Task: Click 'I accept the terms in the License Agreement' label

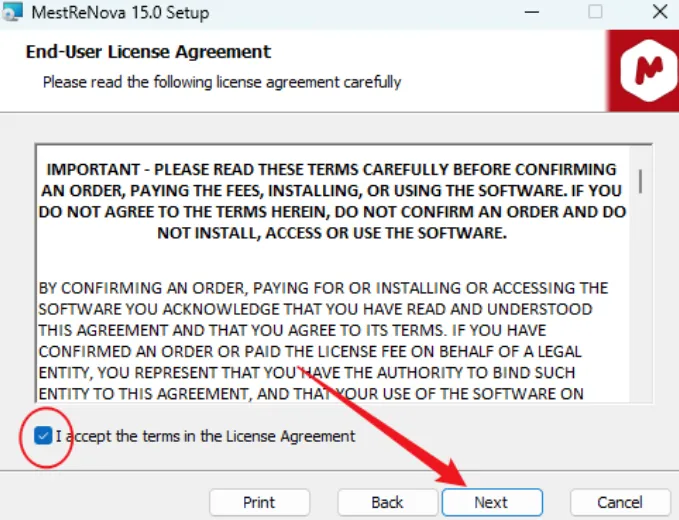Action: pos(206,436)
